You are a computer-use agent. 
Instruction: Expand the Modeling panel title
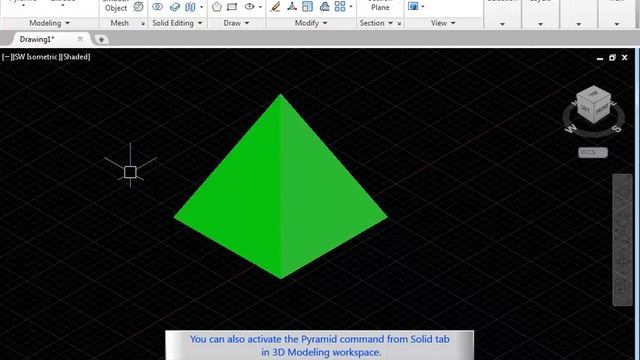tap(49, 23)
